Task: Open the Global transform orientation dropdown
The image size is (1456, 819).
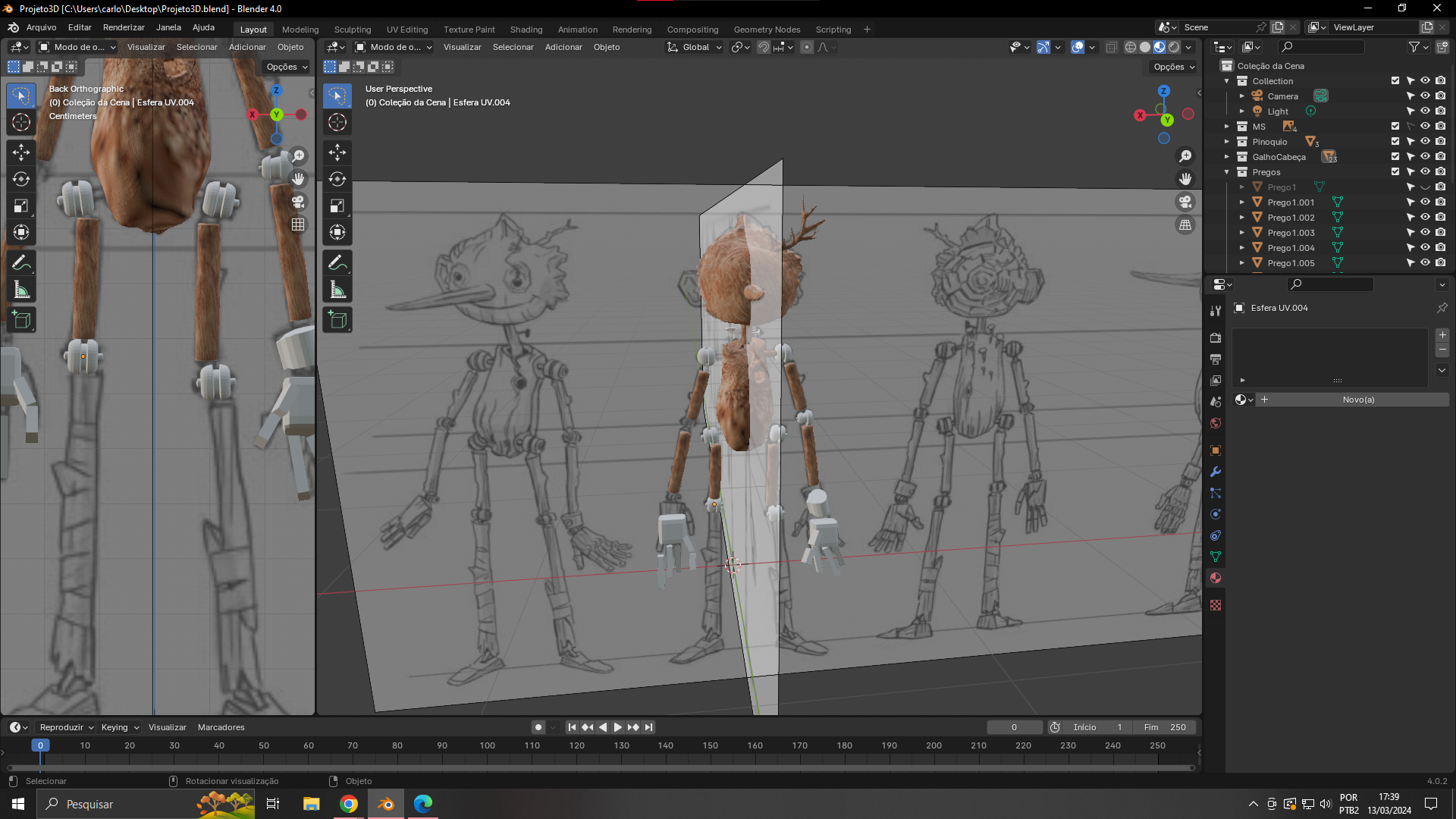Action: [x=695, y=47]
